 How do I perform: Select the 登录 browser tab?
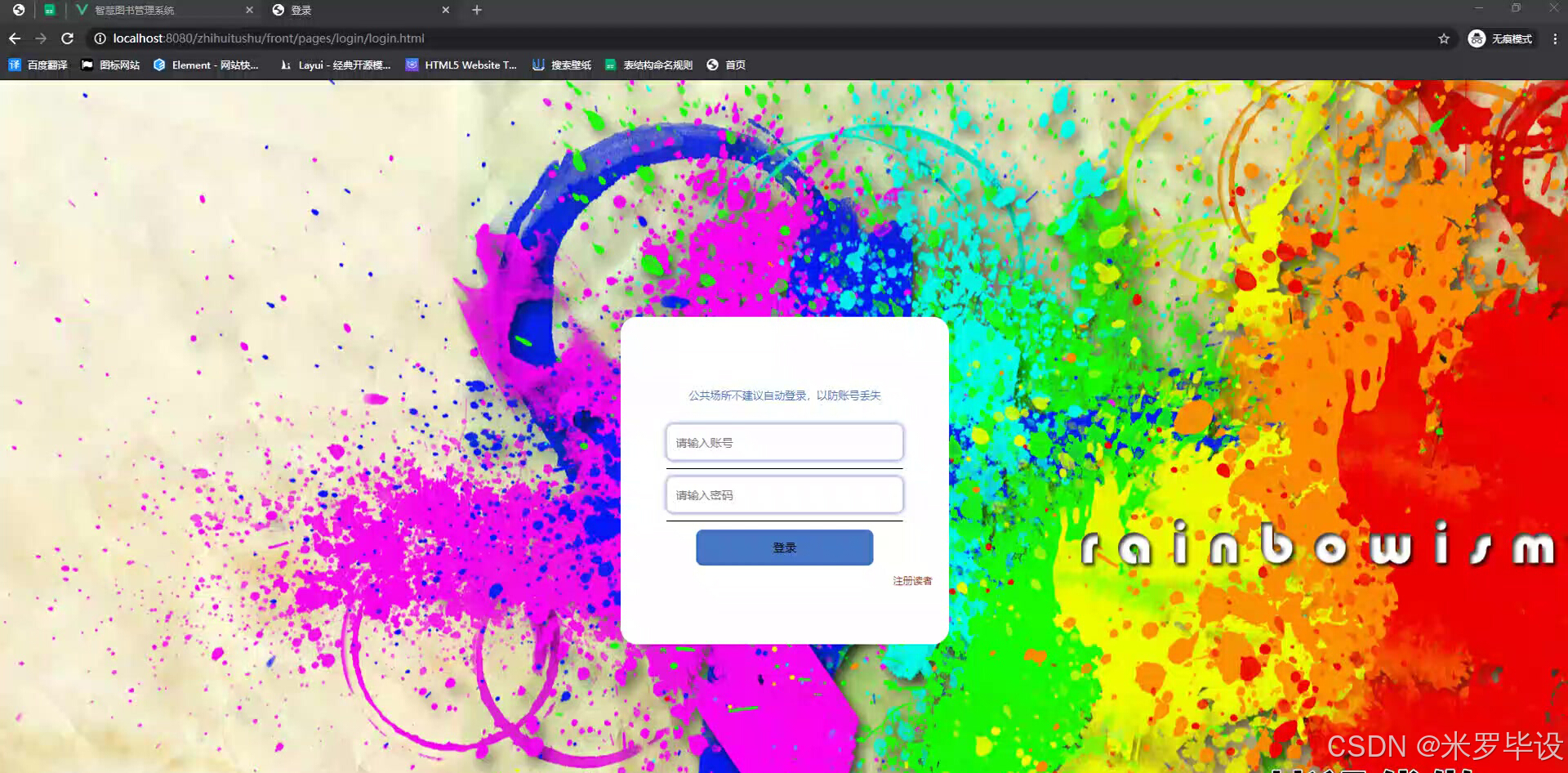click(x=360, y=10)
